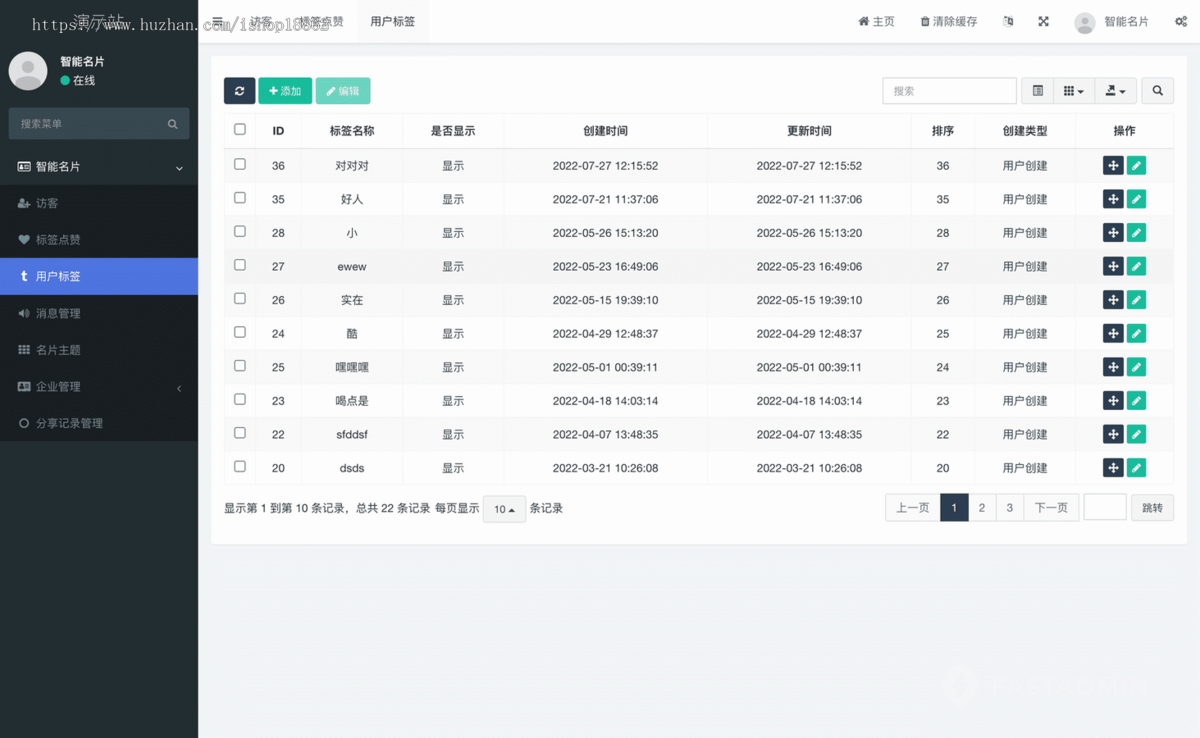Viewport: 1200px width, 738px height.
Task: Check the checkbox next to record dsds
Action: click(x=239, y=467)
